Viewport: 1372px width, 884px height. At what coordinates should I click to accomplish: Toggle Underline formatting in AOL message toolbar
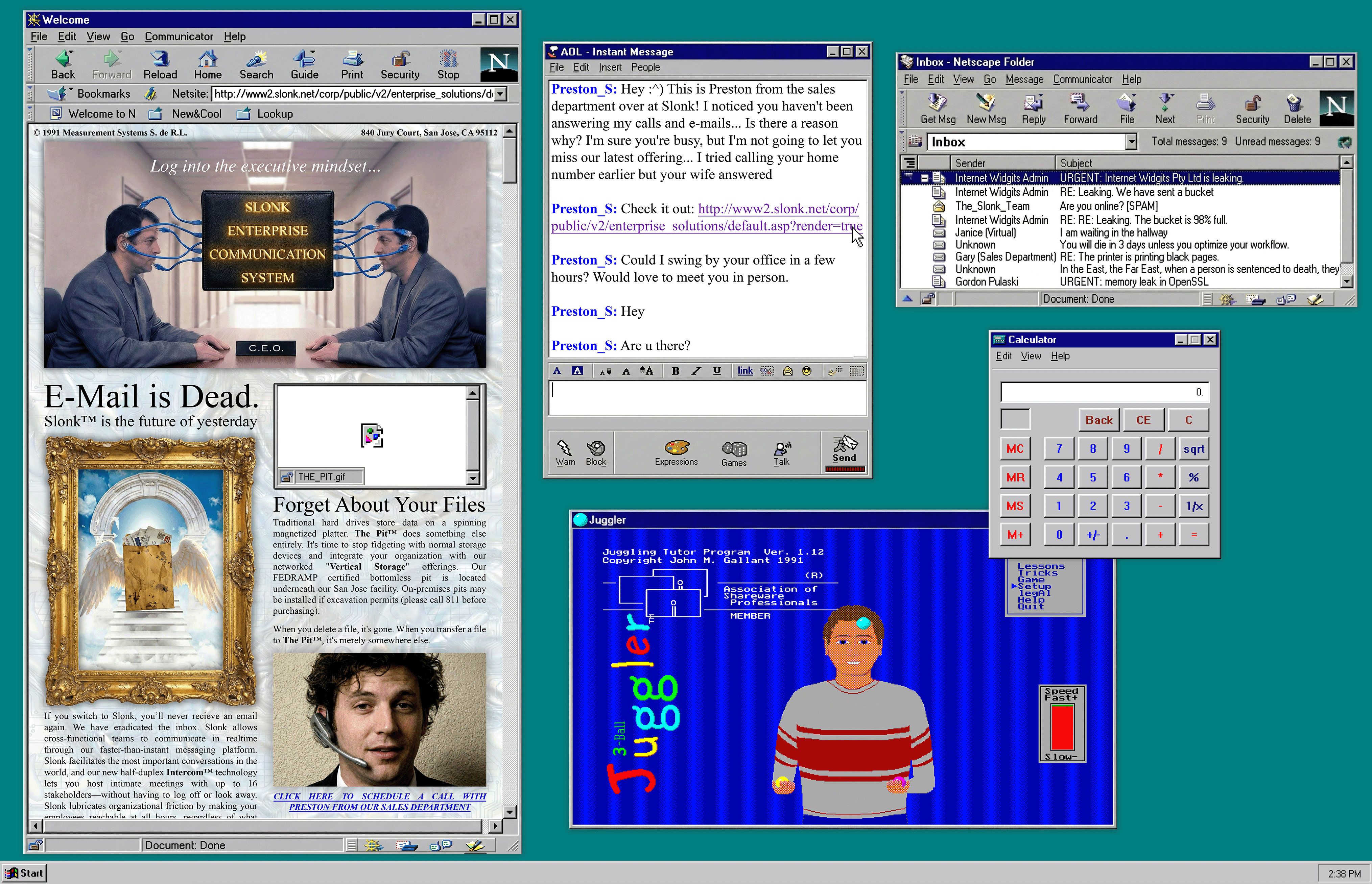717,371
